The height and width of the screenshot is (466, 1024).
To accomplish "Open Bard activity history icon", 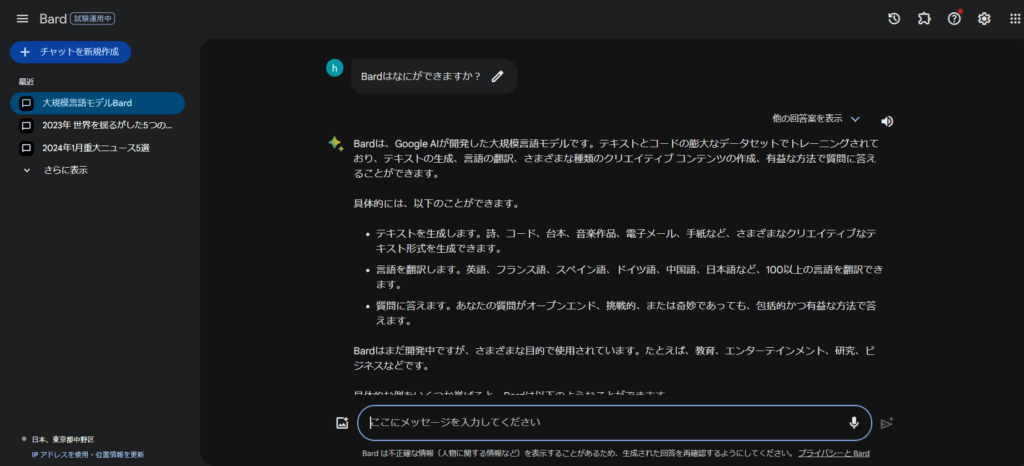I will click(x=894, y=19).
